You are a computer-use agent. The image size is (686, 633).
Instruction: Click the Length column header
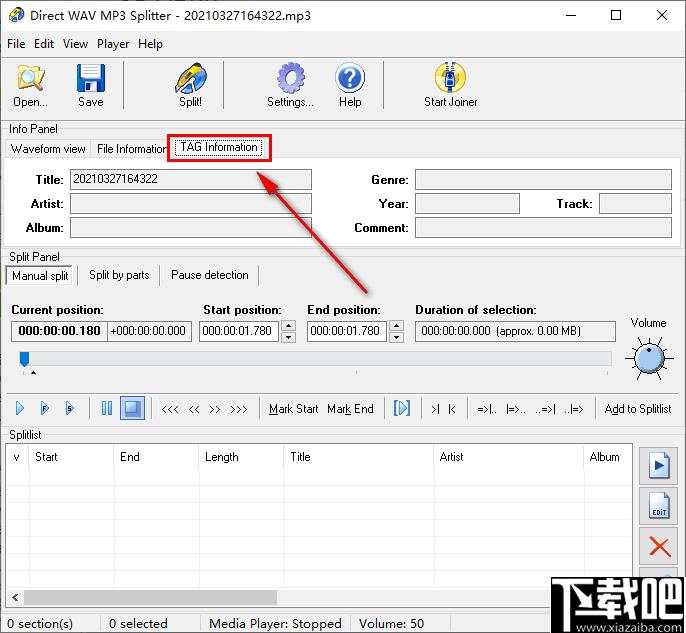coord(241,457)
